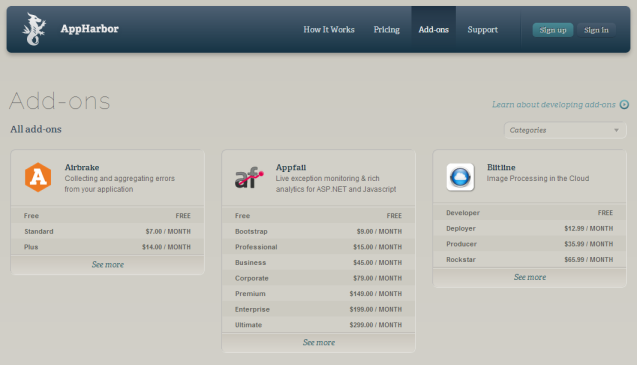Click the Airbrake description text

pyautogui.click(x=119, y=184)
